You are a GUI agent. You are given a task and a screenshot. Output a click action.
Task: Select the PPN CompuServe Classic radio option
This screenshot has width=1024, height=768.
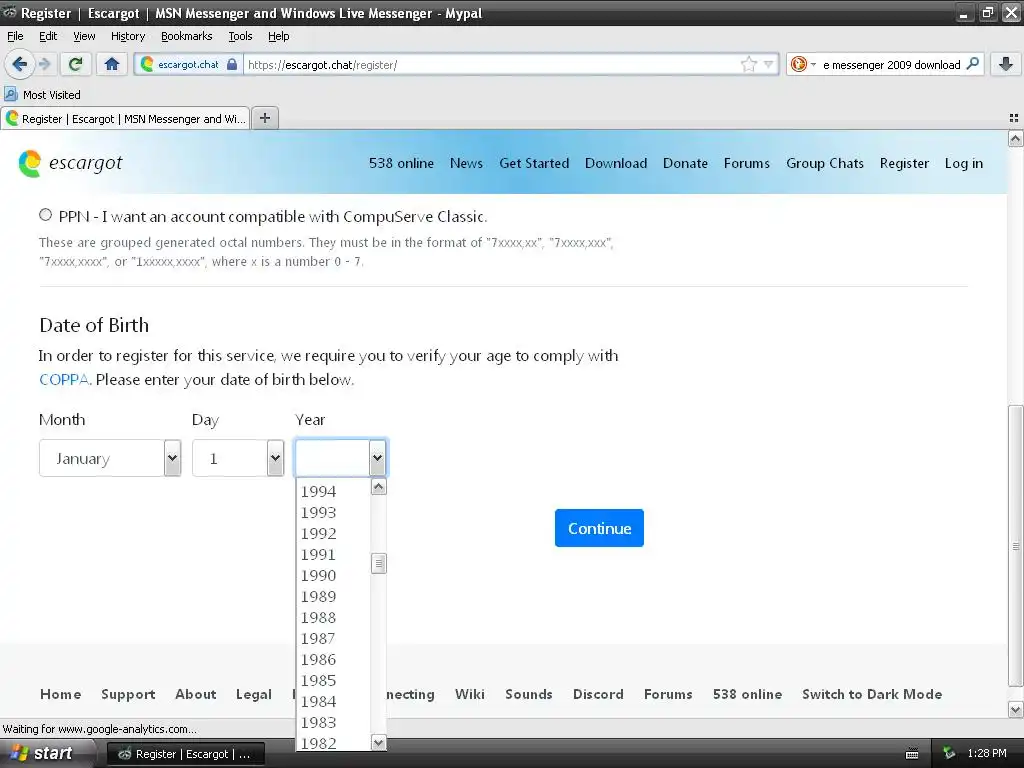point(45,215)
